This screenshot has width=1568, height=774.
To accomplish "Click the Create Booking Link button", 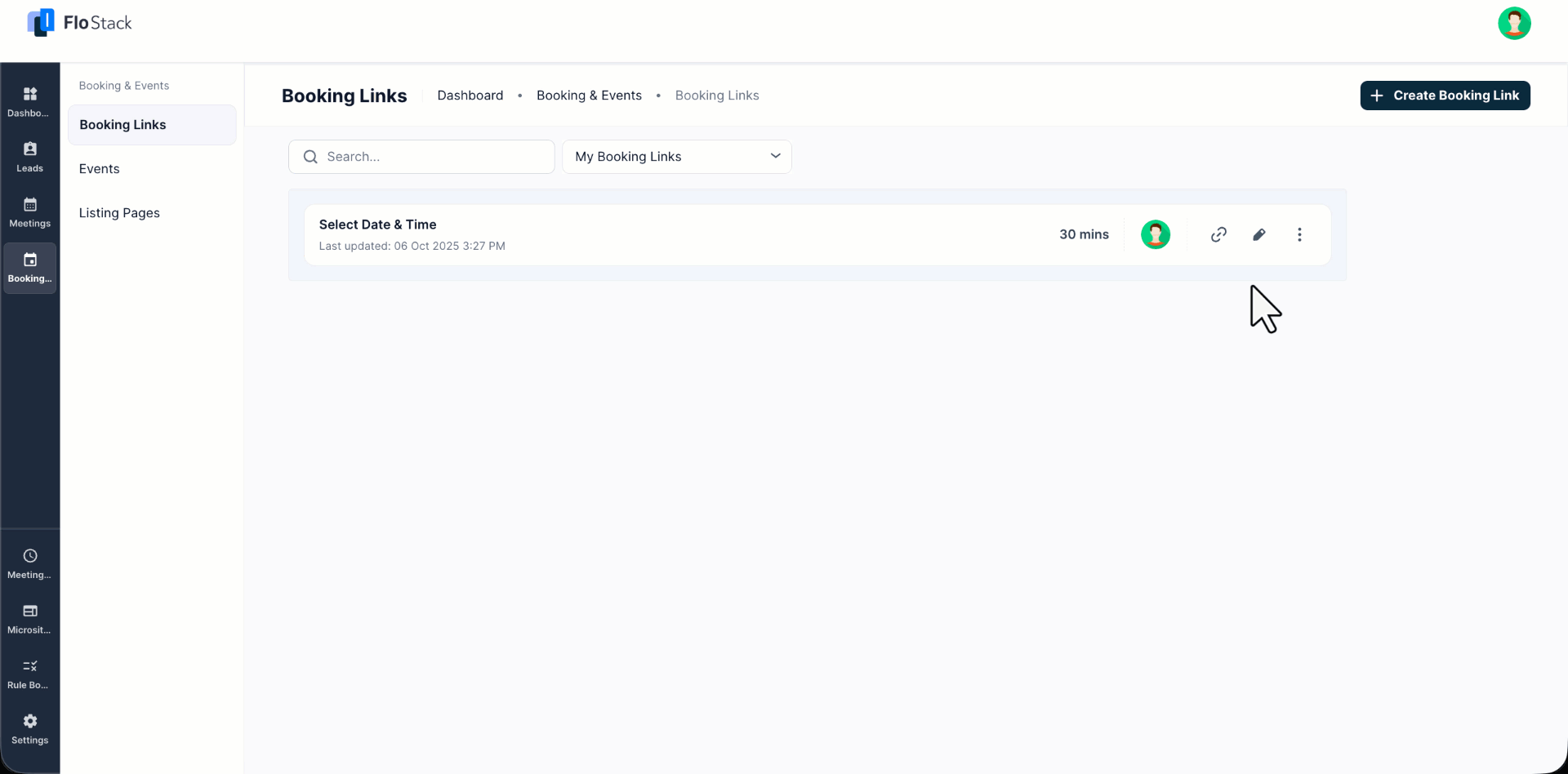I will [1445, 96].
